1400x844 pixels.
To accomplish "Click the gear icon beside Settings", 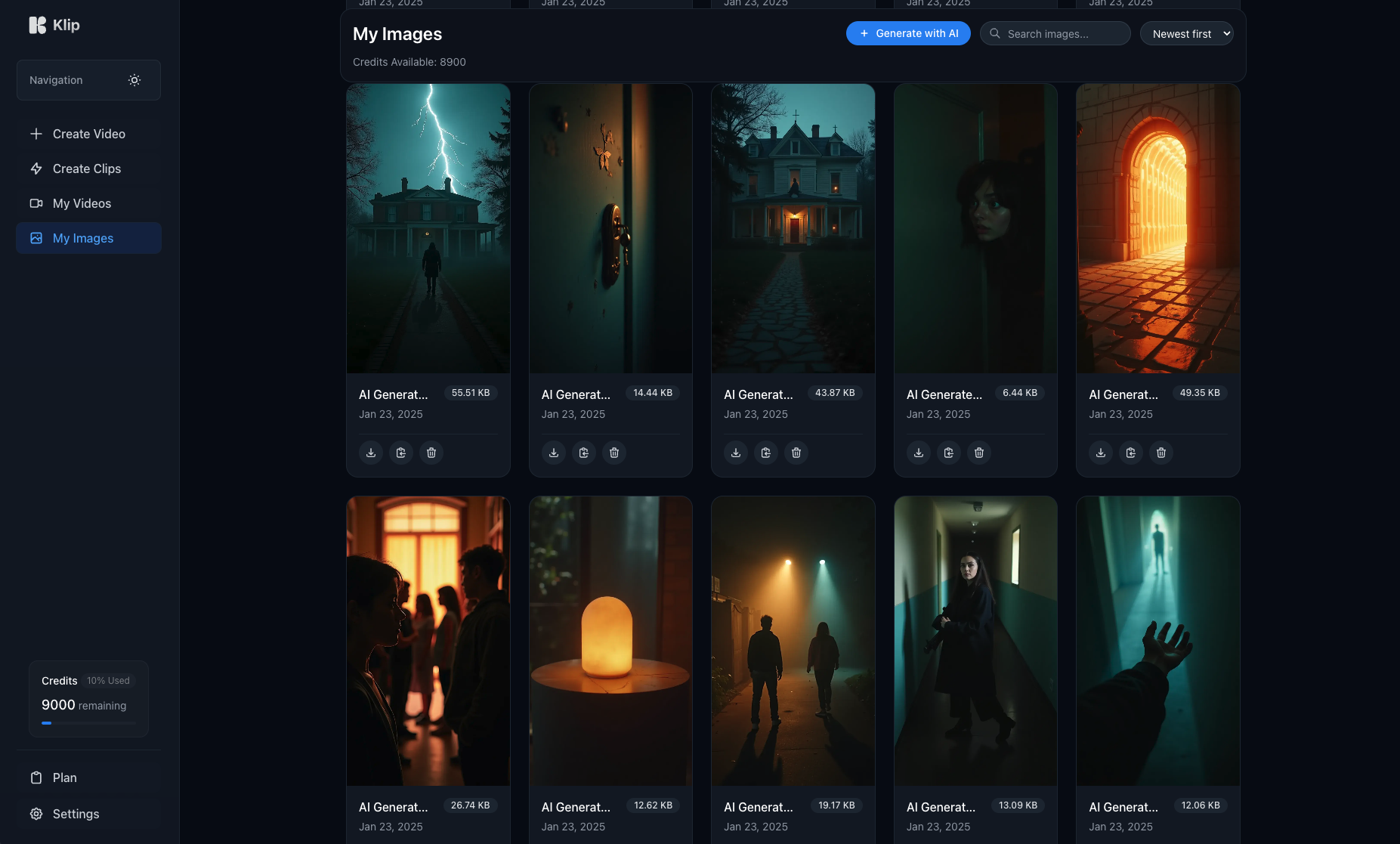I will click(36, 814).
